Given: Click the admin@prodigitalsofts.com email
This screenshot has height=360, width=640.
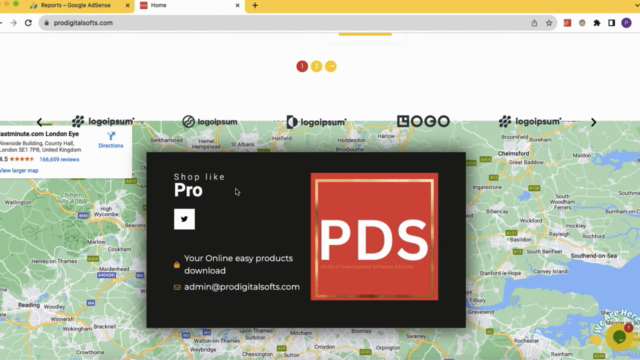Looking at the screenshot, I should (x=242, y=287).
